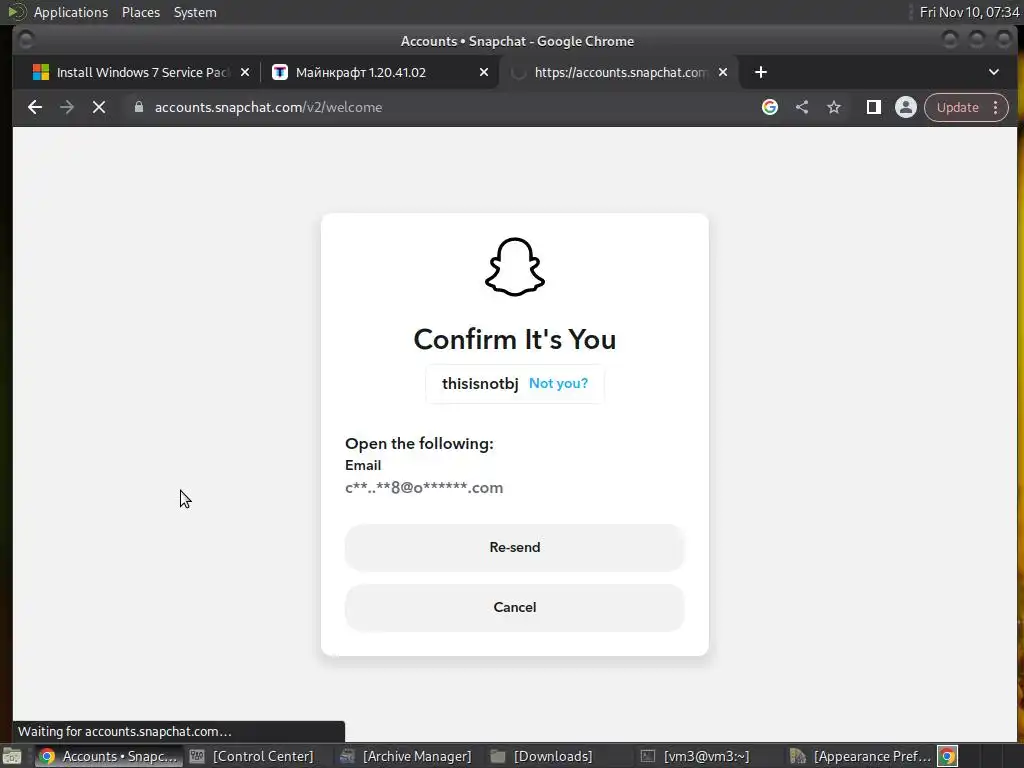Switch to Accounts Snapchat taskbar window
This screenshot has height=768, width=1024.
pyautogui.click(x=108, y=756)
